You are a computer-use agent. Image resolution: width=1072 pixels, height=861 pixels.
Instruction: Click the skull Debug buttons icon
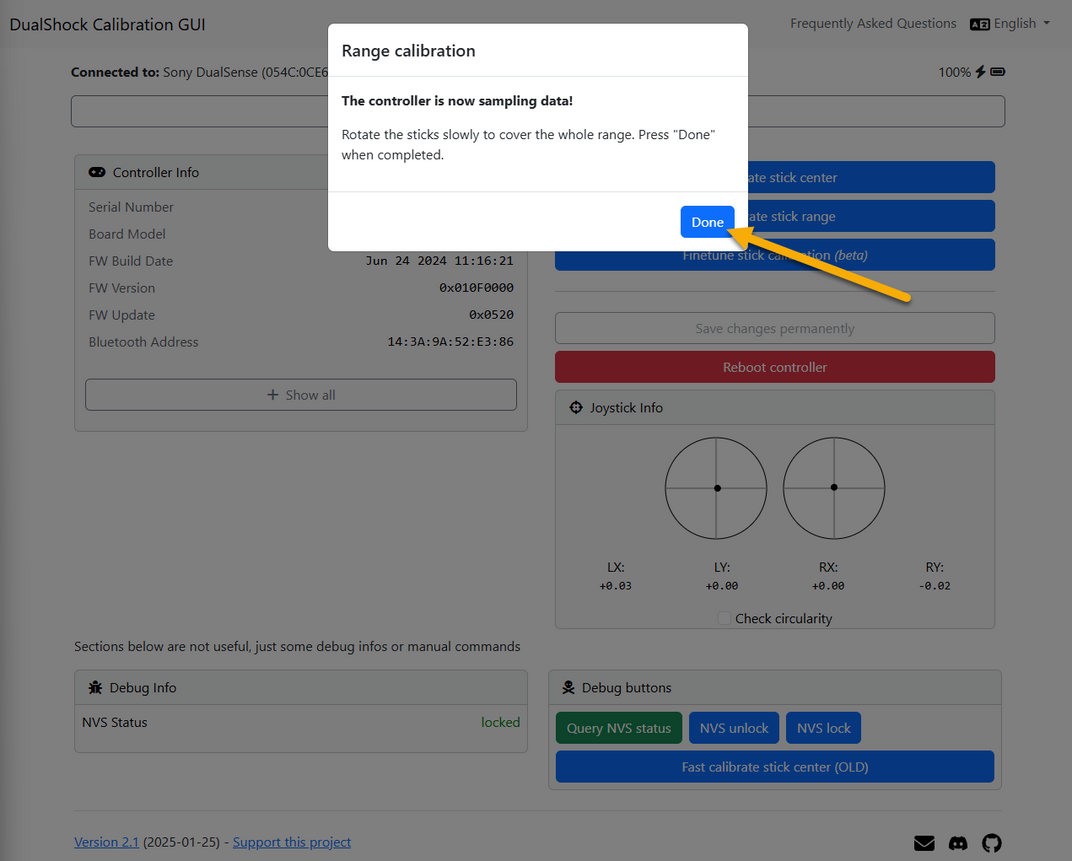[x=568, y=688]
